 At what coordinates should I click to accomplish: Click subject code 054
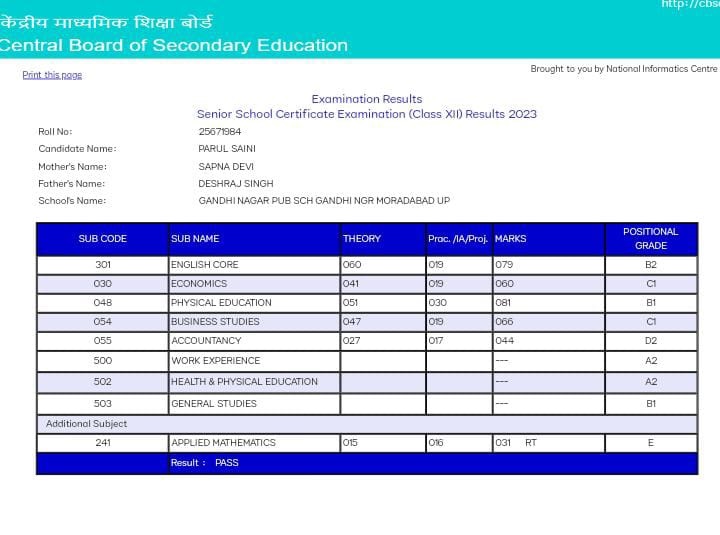[x=102, y=321]
